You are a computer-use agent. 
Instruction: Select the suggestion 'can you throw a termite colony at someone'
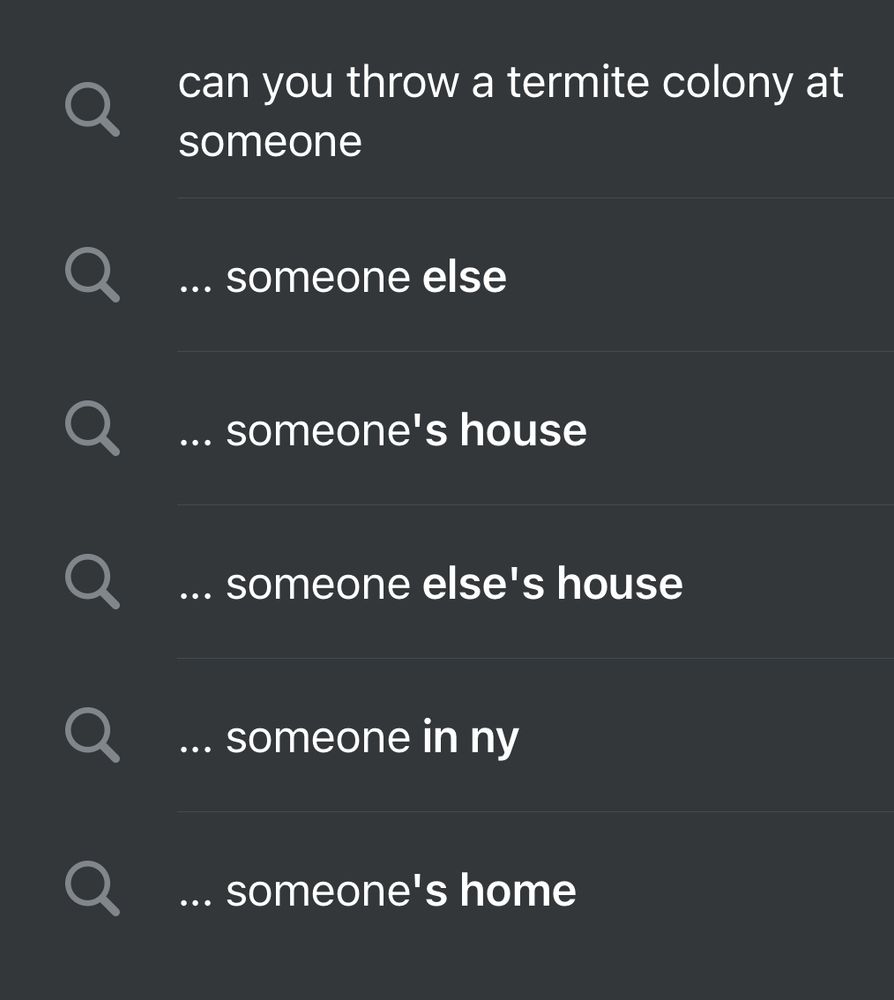click(x=450, y=110)
